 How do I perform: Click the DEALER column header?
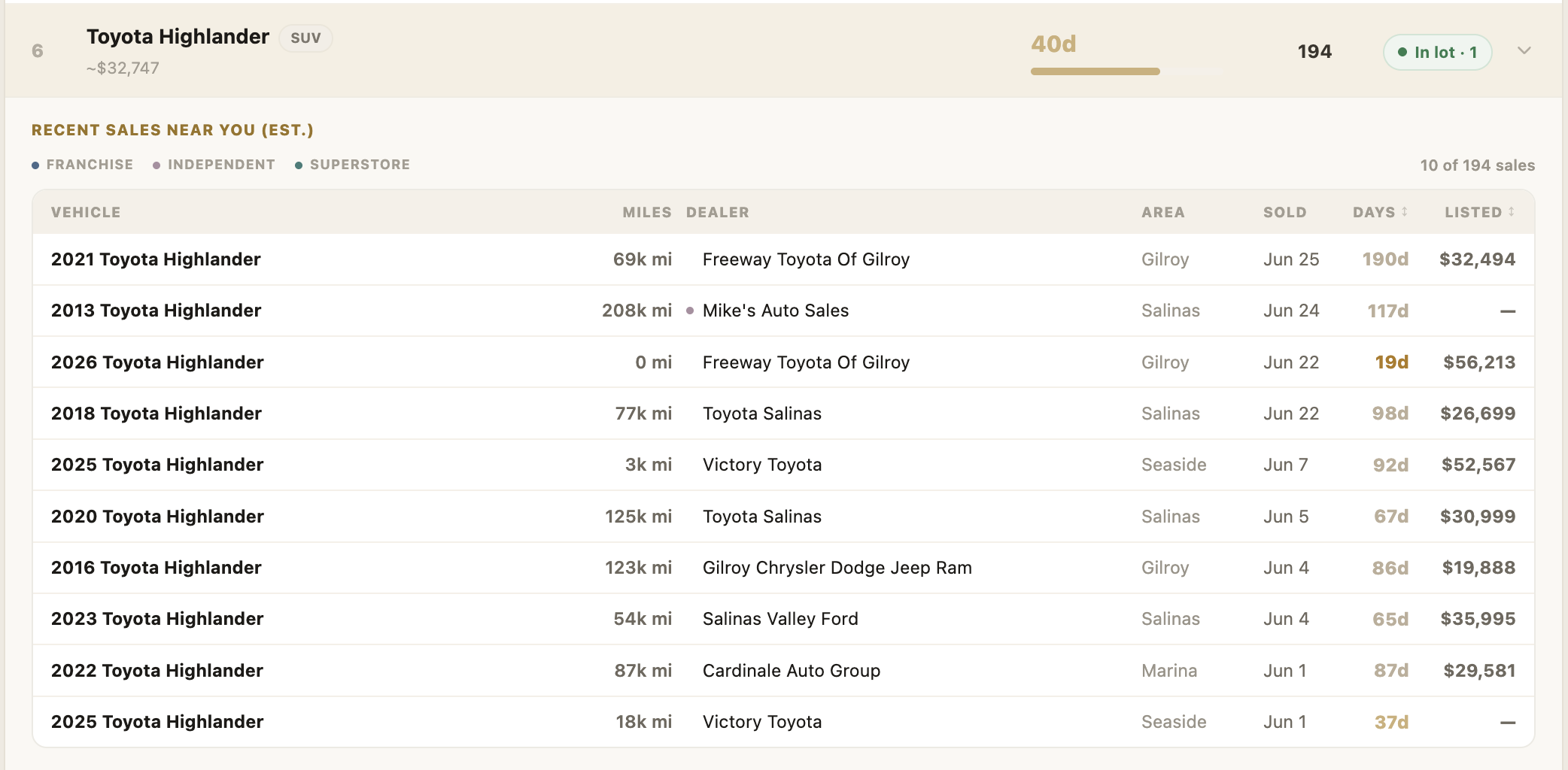point(718,212)
